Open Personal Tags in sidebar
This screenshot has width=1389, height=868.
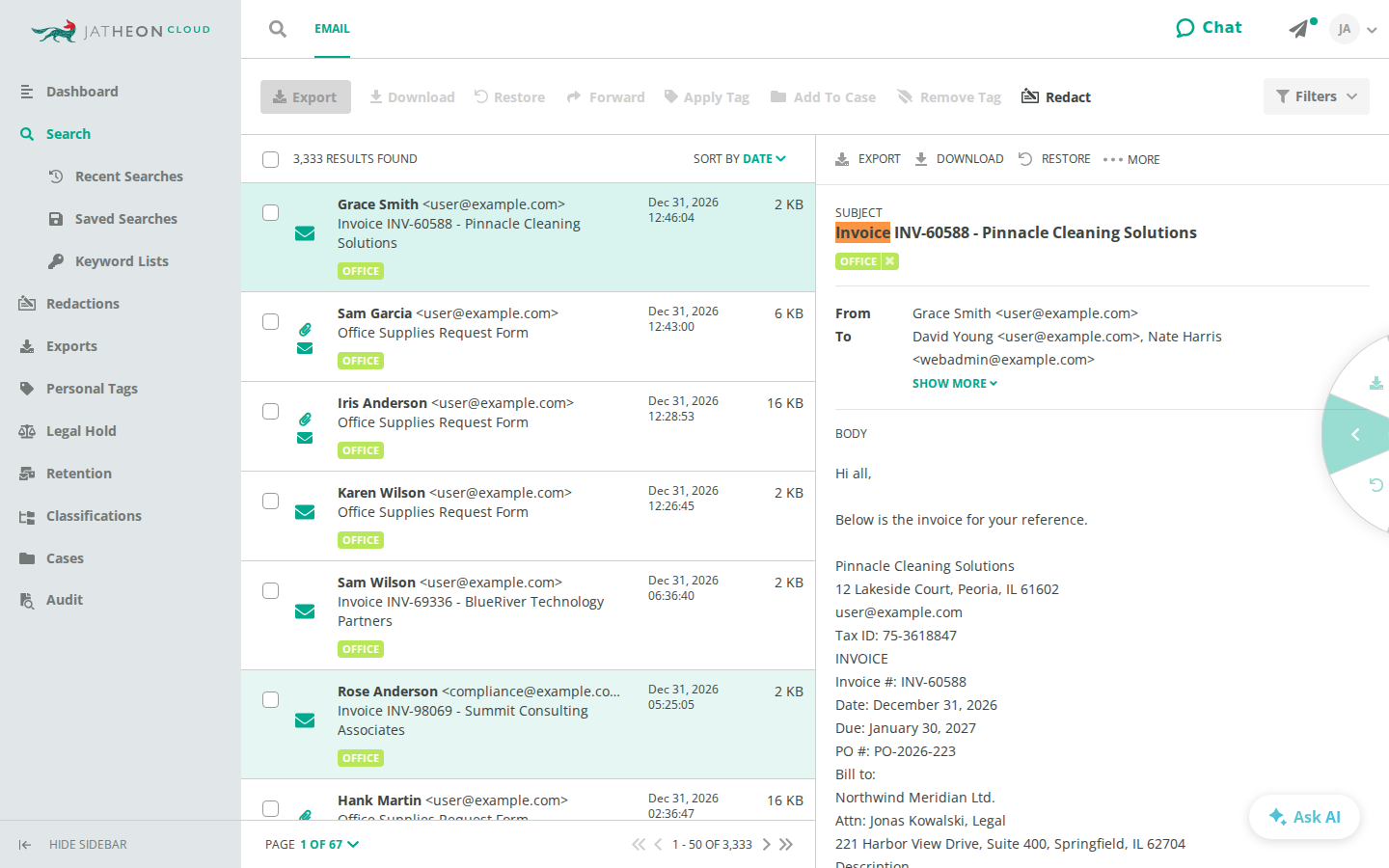tap(92, 389)
